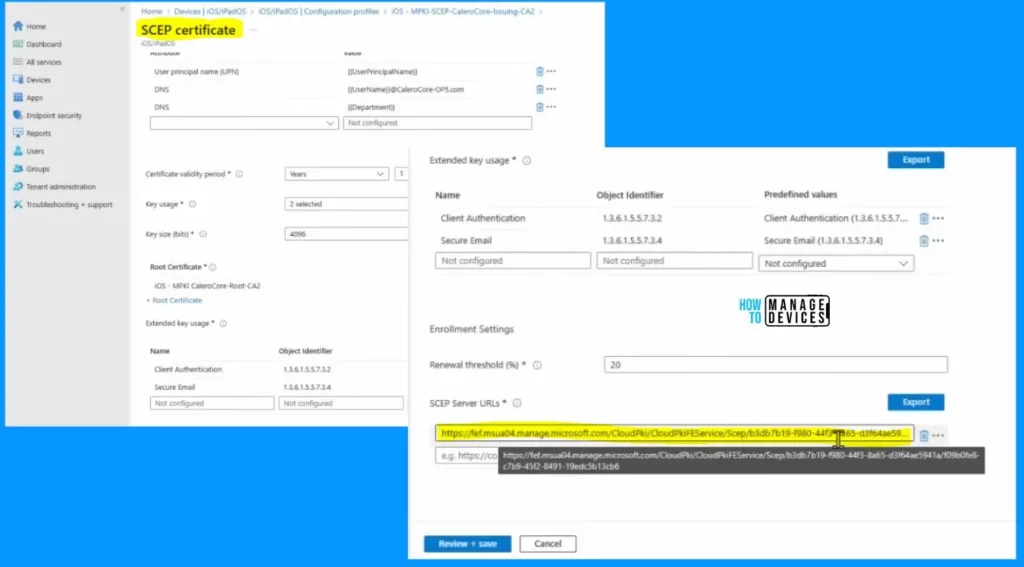Click iOS/iPadOS | Configuration profiles breadcrumb
Viewport: 1024px width, 567px height.
(318, 11)
